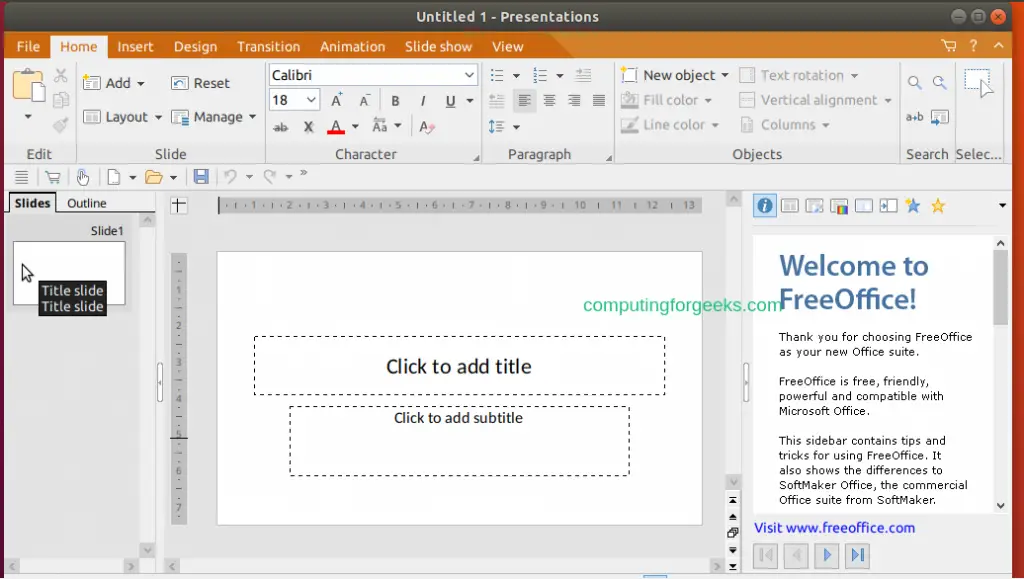Collapse the ribbon with the caret icon

click(x=999, y=46)
